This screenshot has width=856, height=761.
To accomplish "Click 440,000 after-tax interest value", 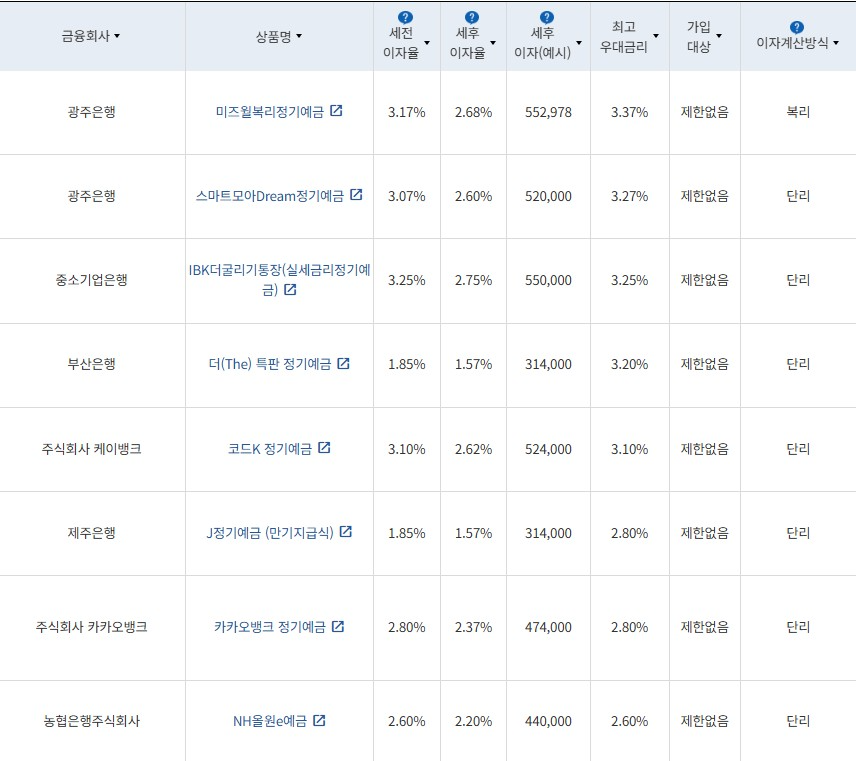I will (548, 722).
